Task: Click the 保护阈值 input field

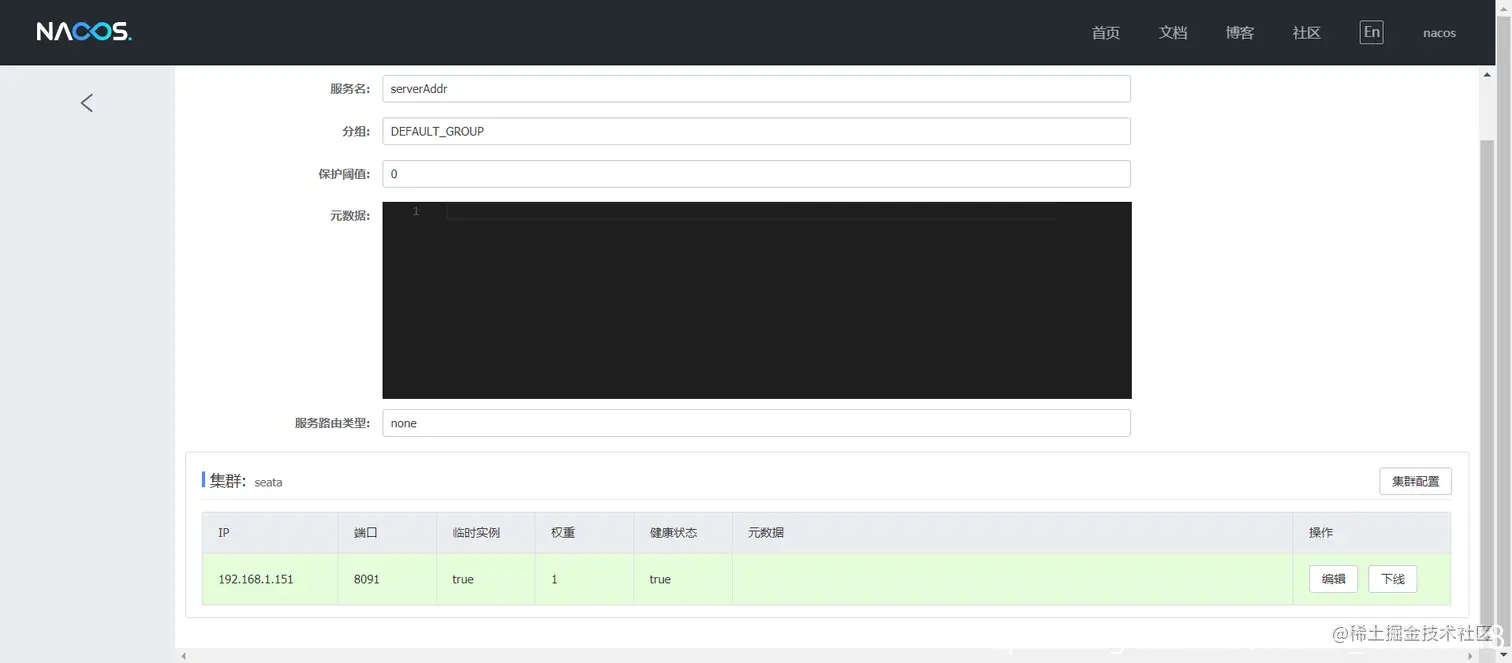Action: pos(756,174)
